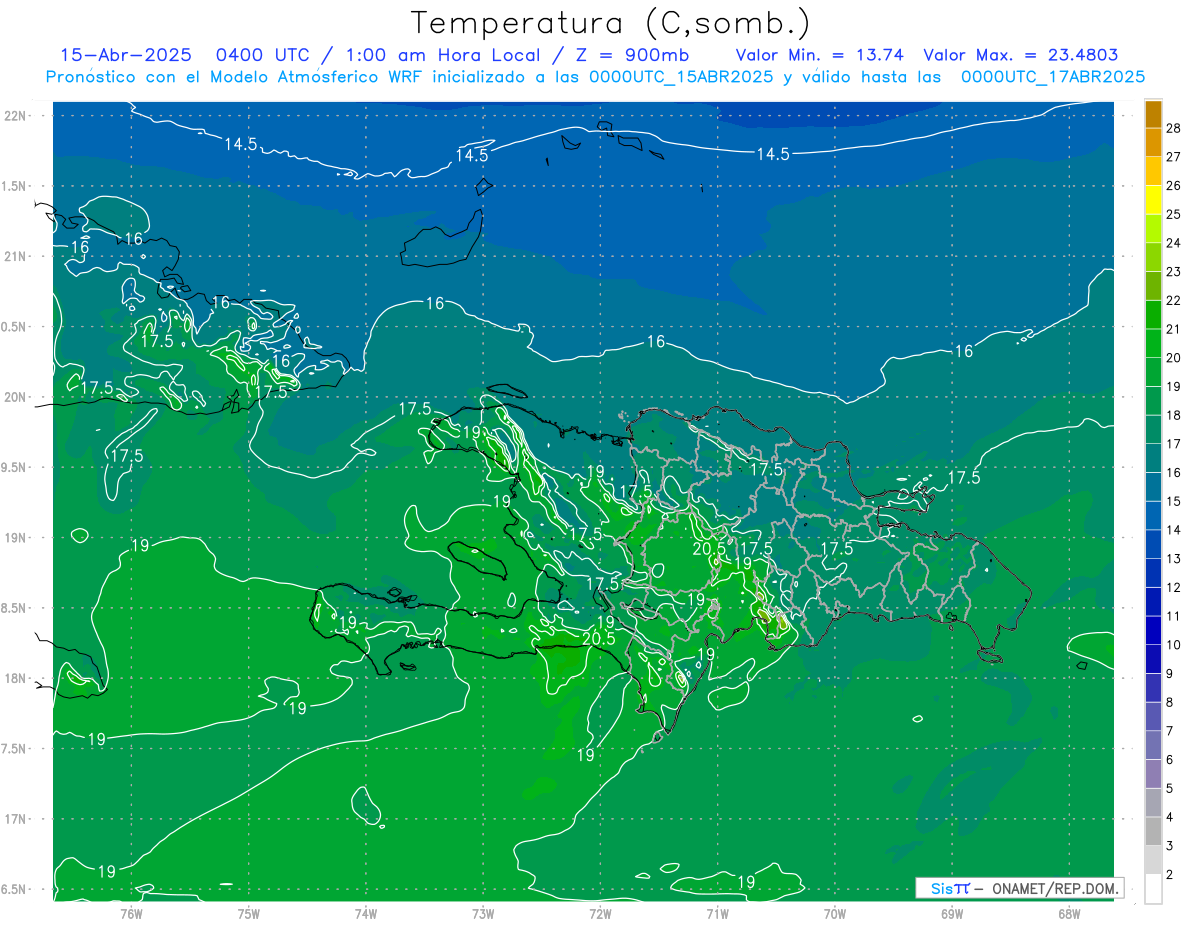Click the "72W" longitude axis label

point(600,914)
